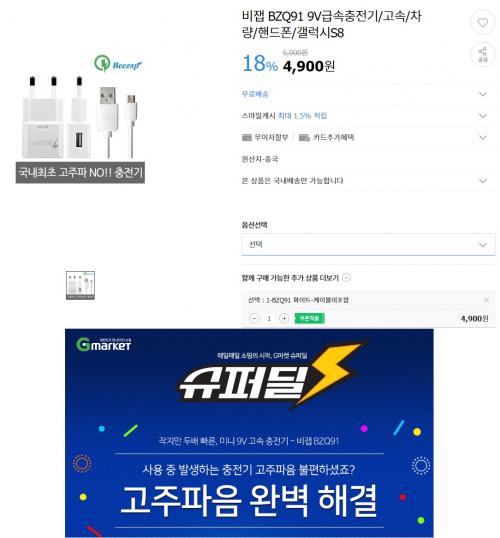Click the card icon next to 무이자할부
Viewport: 500px width, 538px height.
point(247,138)
